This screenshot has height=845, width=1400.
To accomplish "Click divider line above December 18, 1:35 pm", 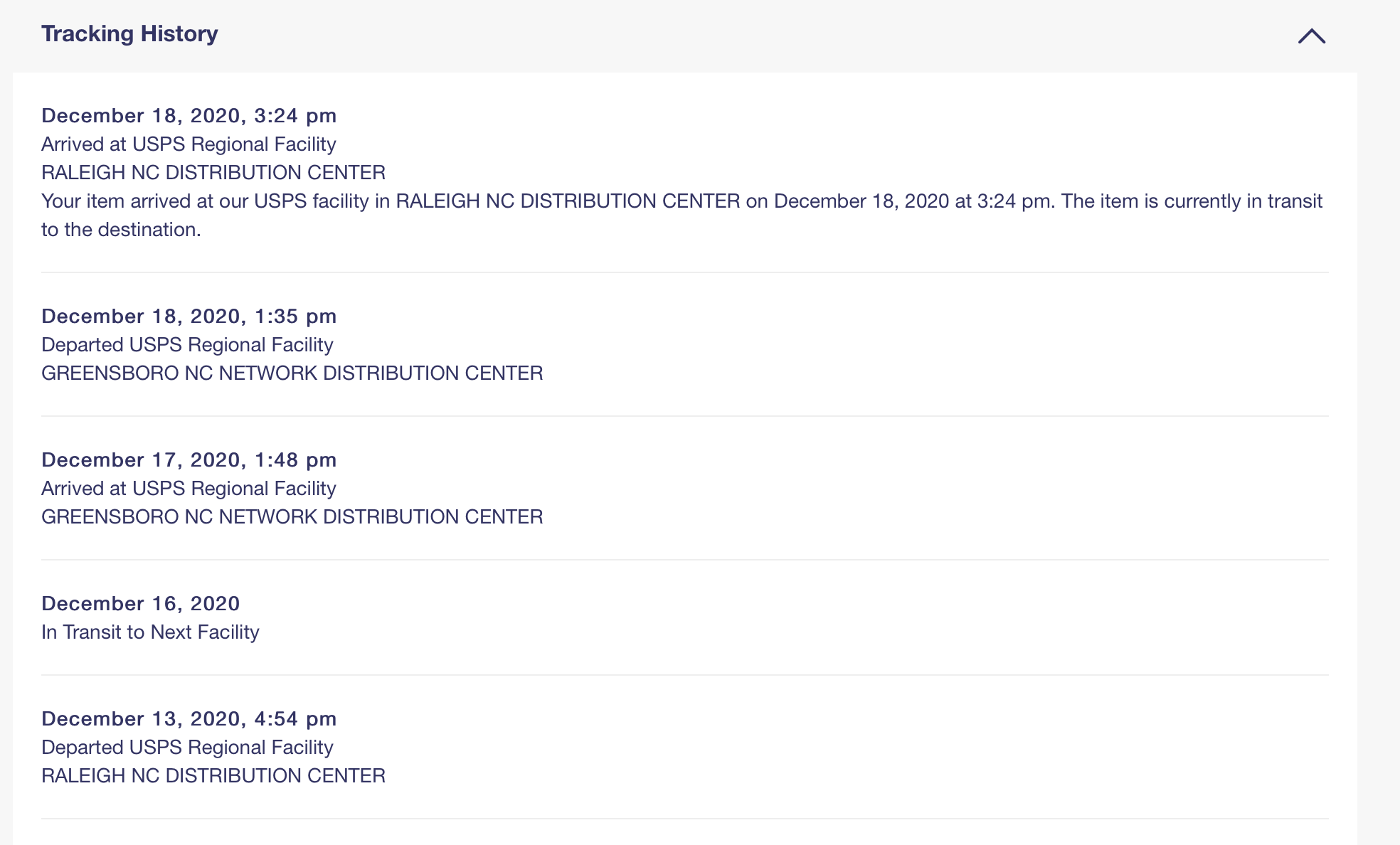I will [x=684, y=272].
